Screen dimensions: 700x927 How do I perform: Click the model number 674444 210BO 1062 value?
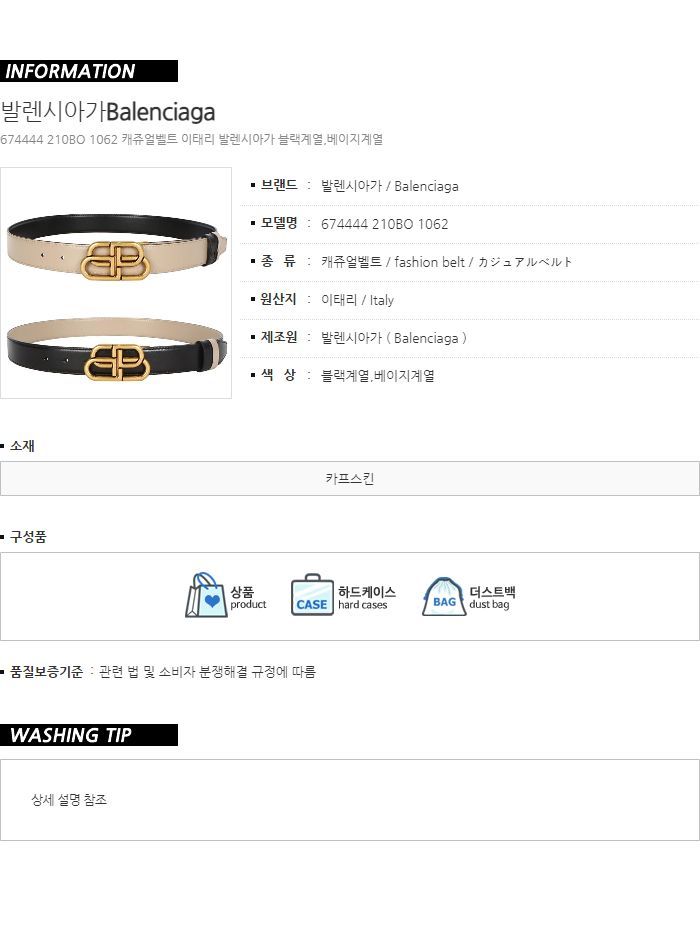pos(384,224)
